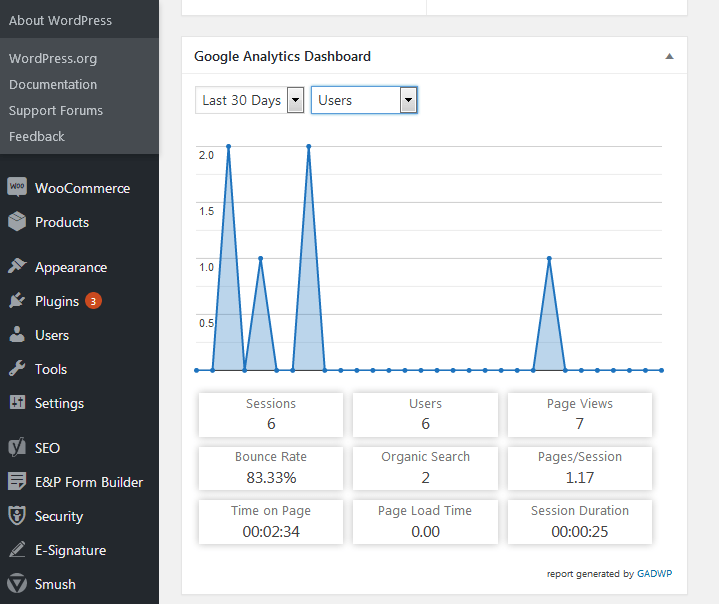The image size is (719, 604).
Task: Collapse the Google Analytics Dashboard widget
Action: [x=669, y=56]
